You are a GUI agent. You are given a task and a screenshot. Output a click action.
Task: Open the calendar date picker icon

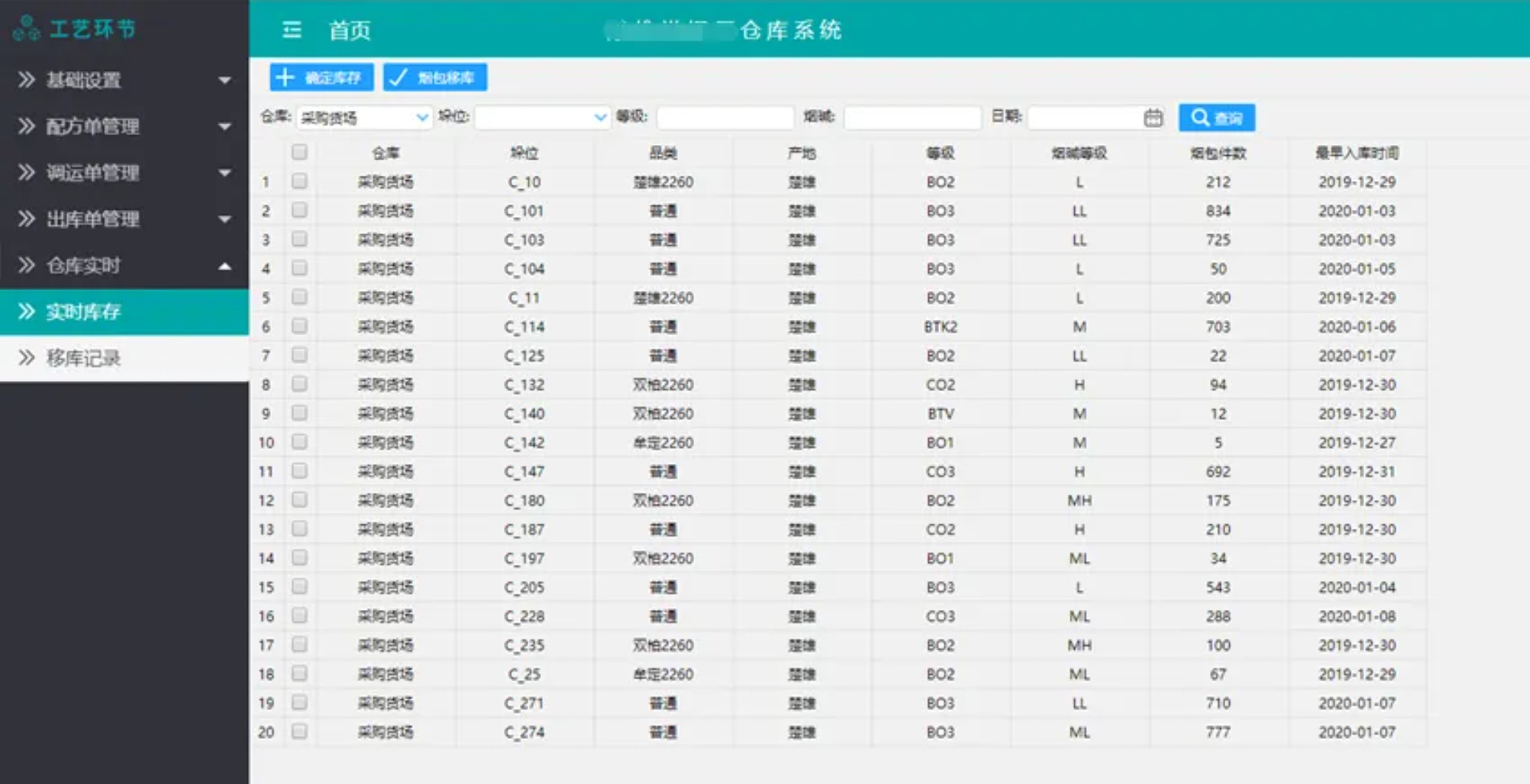point(1153,118)
